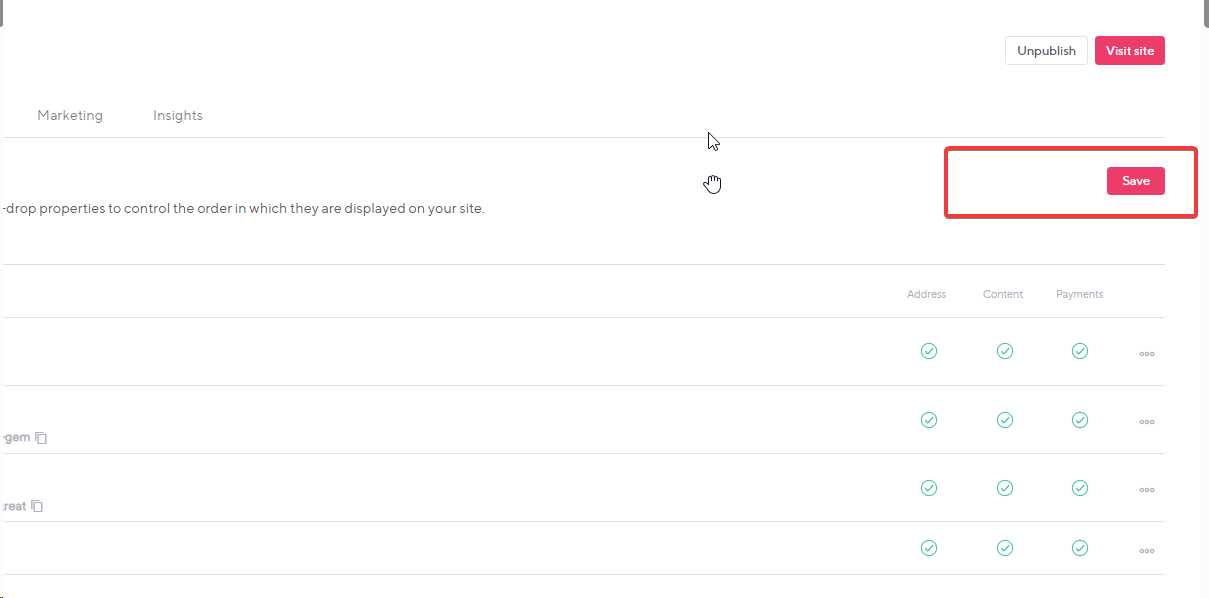Image resolution: width=1209 pixels, height=598 pixels.
Task: Copy the URL ending in reat
Action: coord(37,506)
